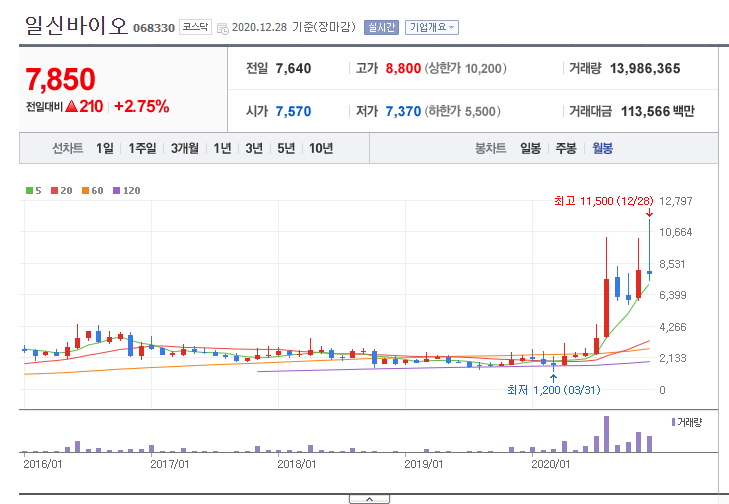
Task: Click the 8,531 price axis label
Action: 672,264
